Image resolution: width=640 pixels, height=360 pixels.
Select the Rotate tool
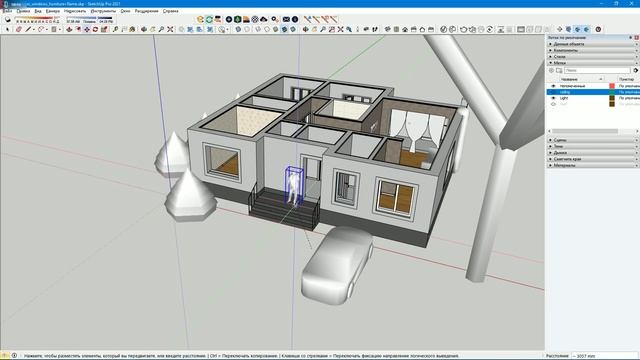[95, 29]
